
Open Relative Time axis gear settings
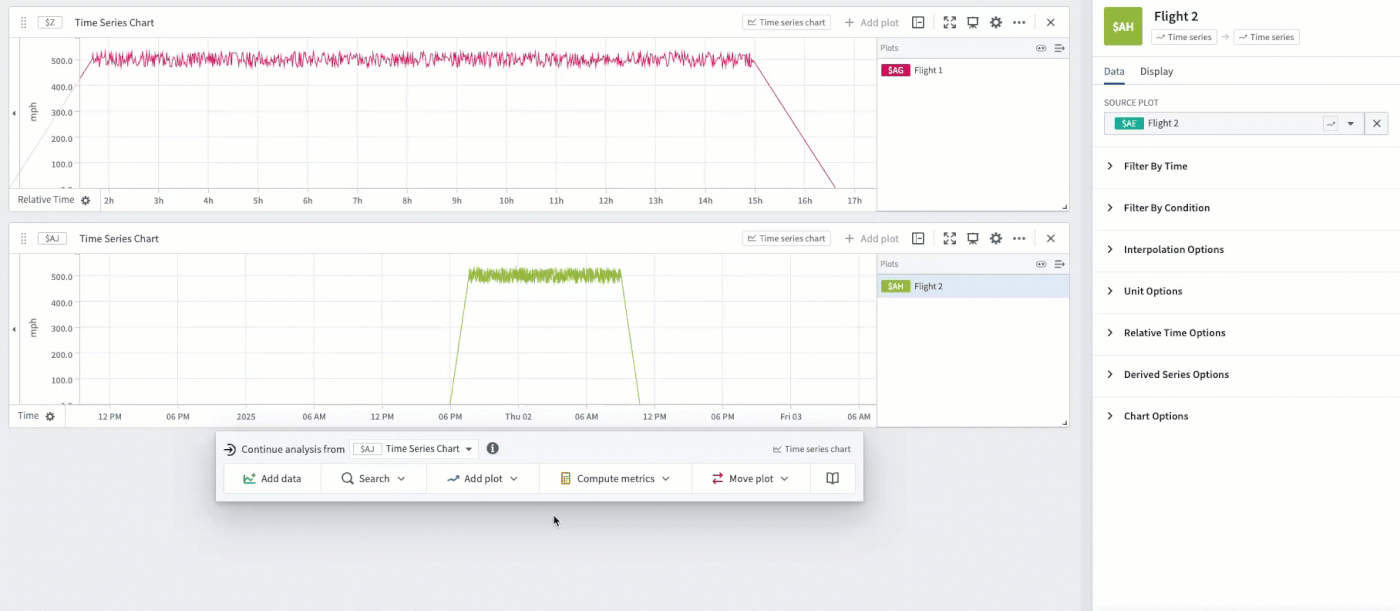(x=86, y=200)
